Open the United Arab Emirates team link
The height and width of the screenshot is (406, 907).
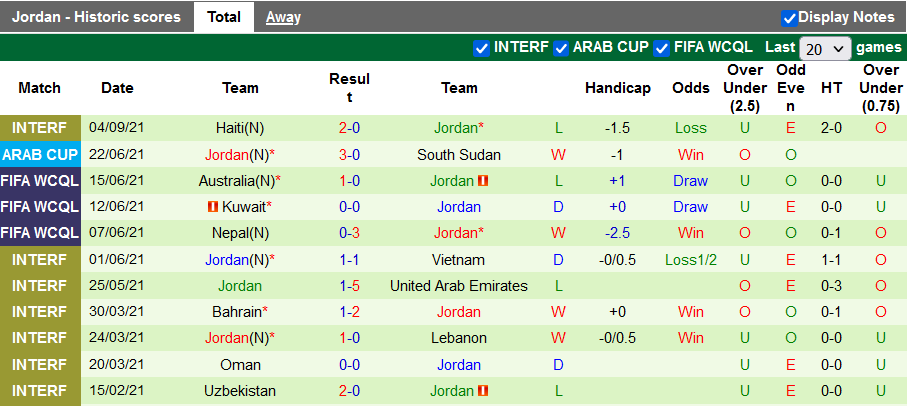click(x=459, y=286)
